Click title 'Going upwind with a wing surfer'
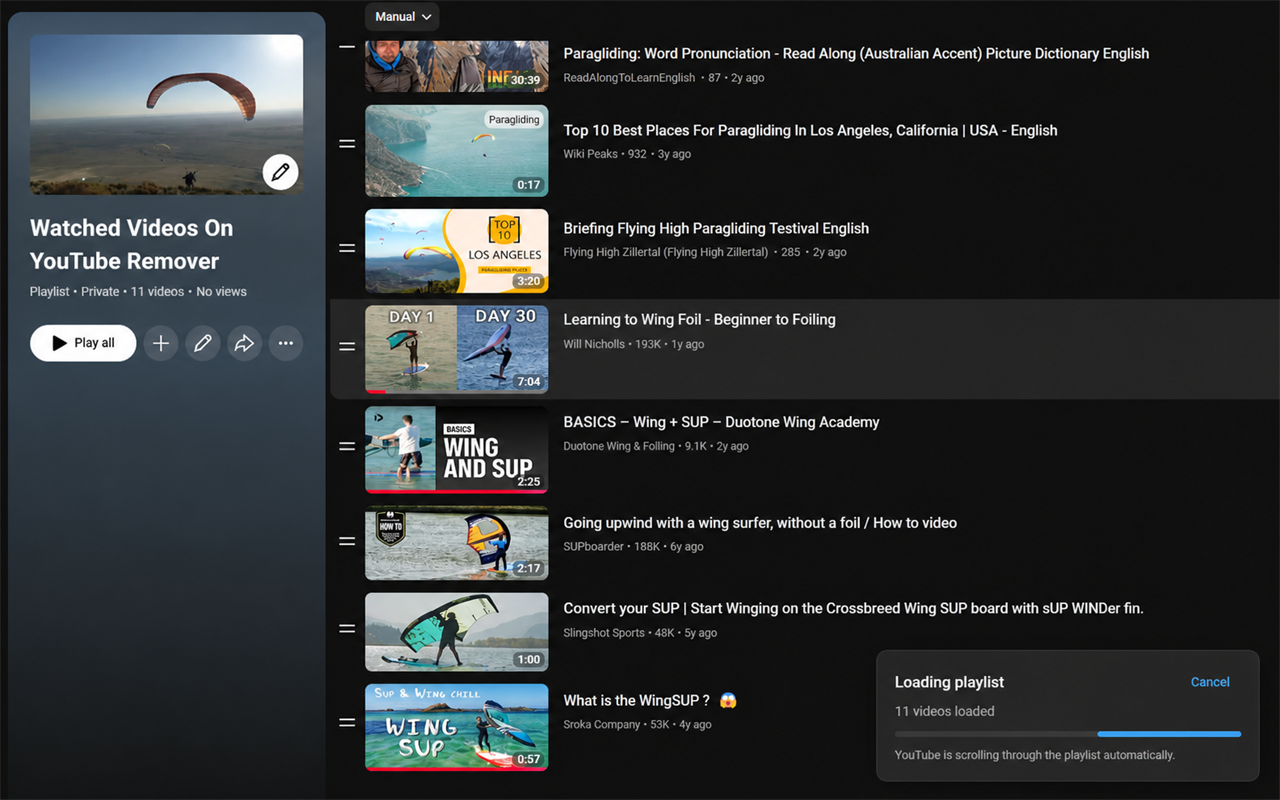 (760, 523)
